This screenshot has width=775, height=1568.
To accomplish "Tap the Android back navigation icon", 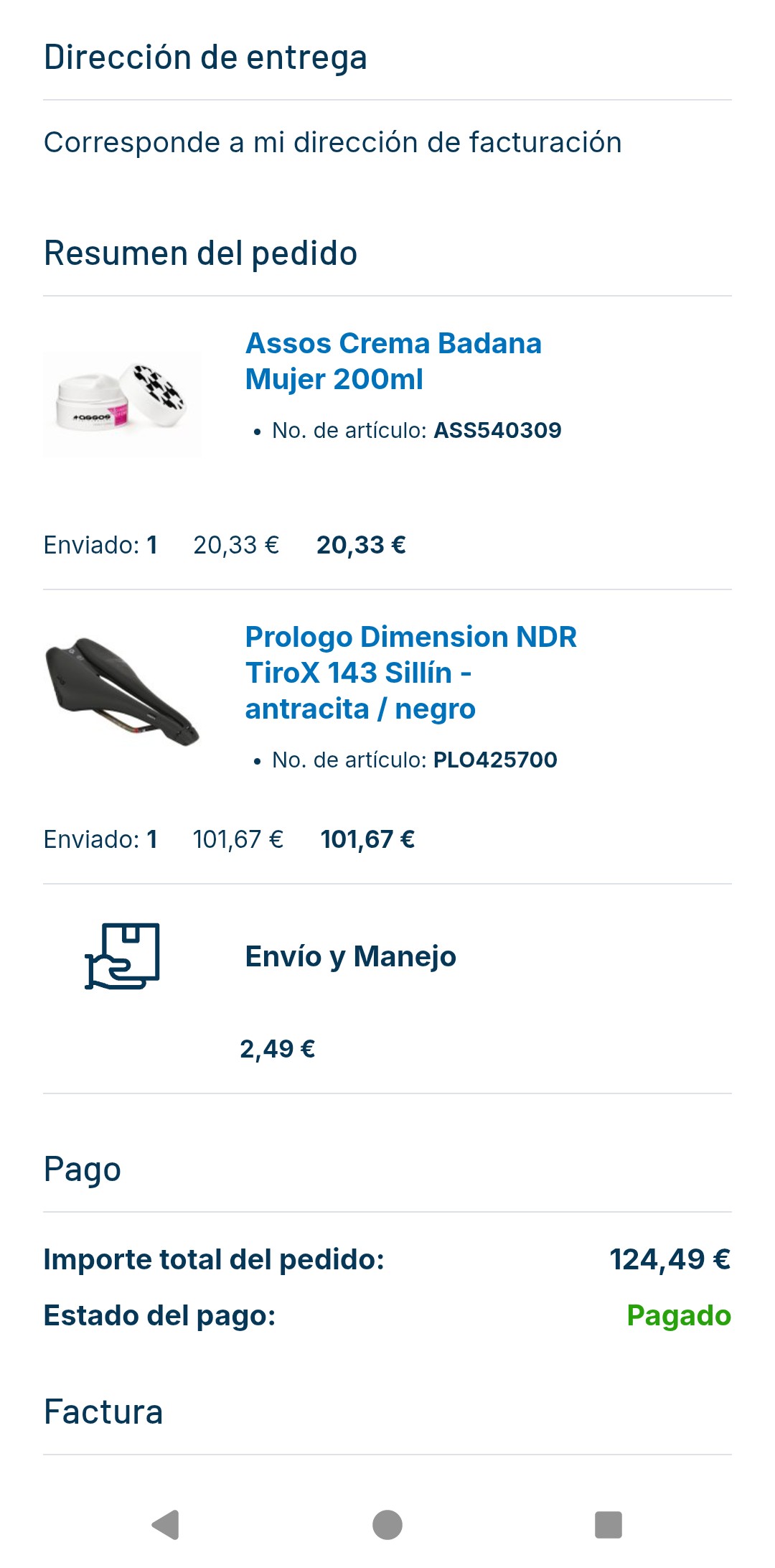I will (x=166, y=1524).
